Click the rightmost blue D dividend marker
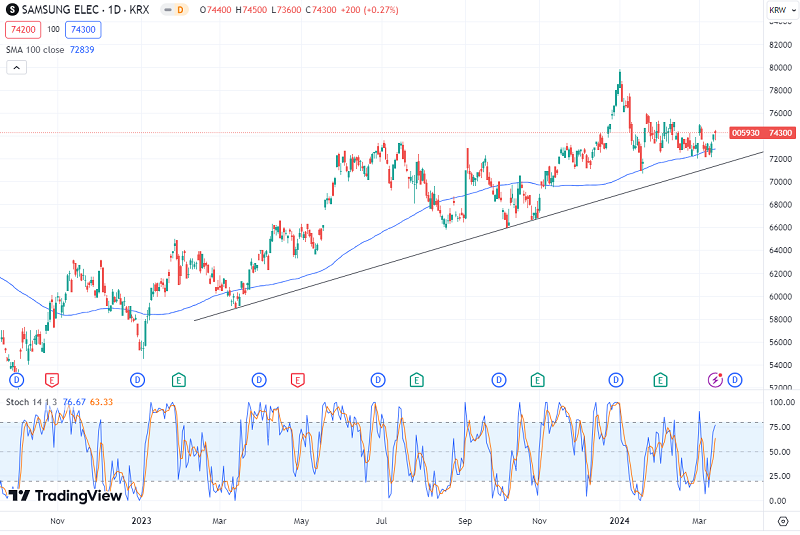 (x=735, y=380)
